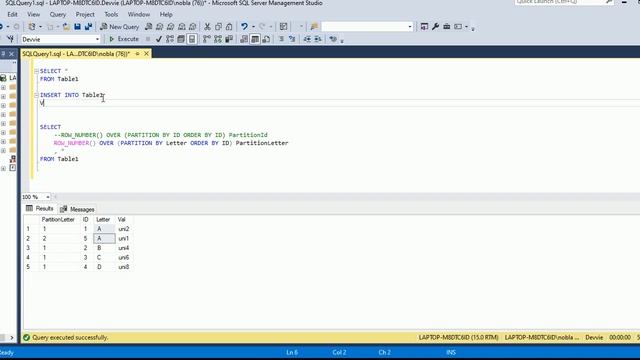Select the uni8 cell in results
The width and height of the screenshot is (640, 360).
coord(124,267)
